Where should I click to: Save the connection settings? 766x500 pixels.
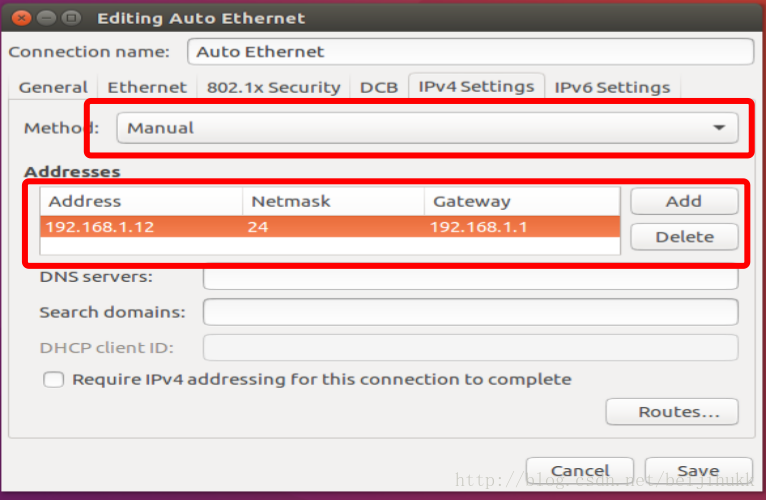click(698, 471)
